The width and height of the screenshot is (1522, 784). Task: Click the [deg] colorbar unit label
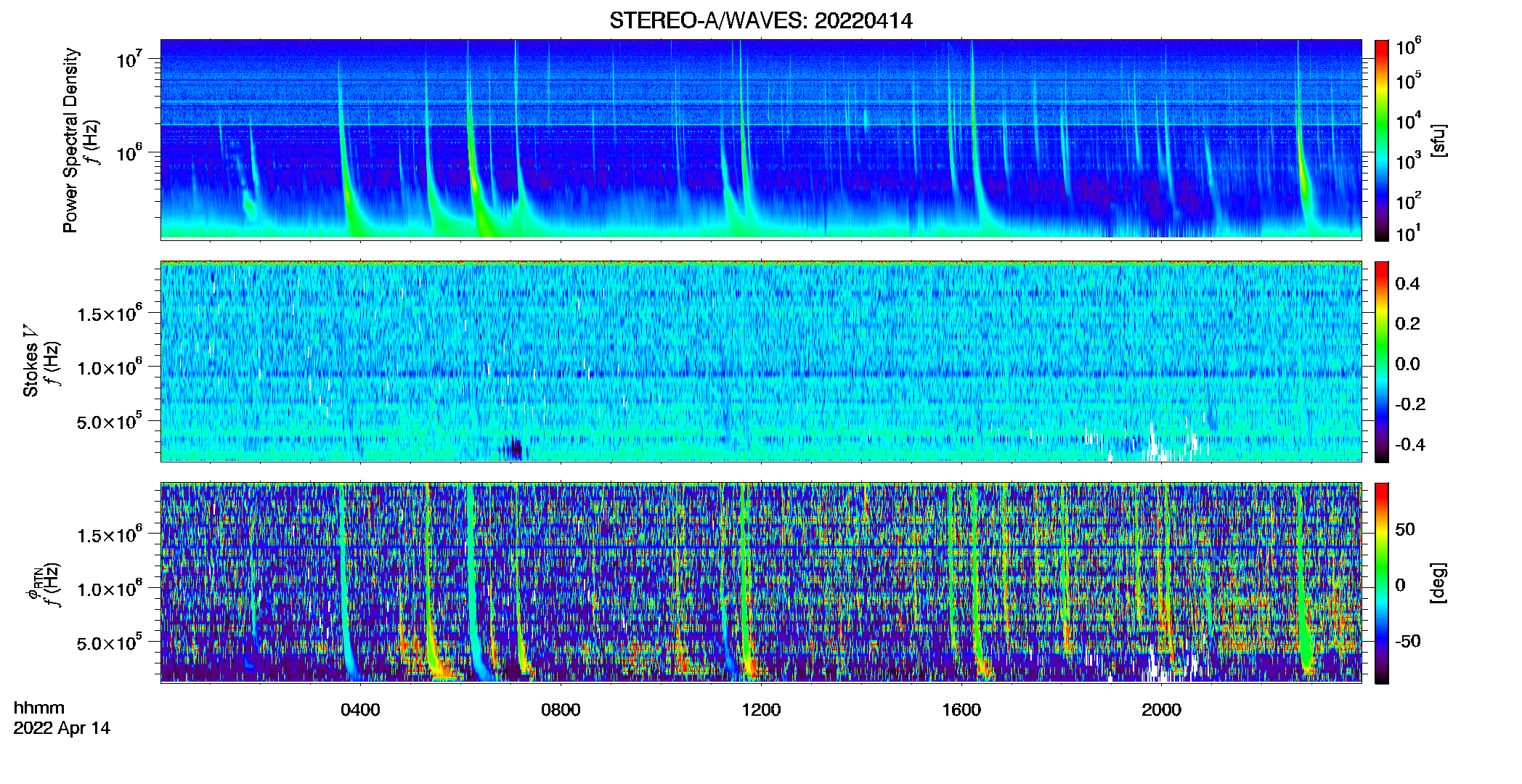[x=1439, y=583]
